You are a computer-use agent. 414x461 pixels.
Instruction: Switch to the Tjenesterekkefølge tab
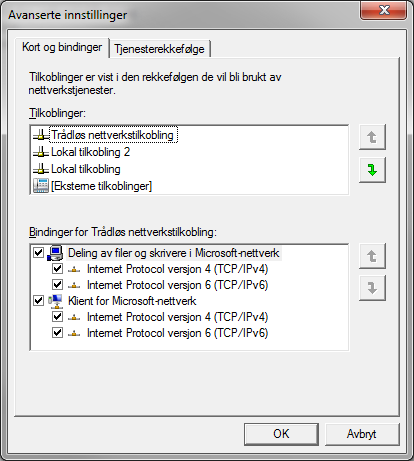pyautogui.click(x=159, y=49)
